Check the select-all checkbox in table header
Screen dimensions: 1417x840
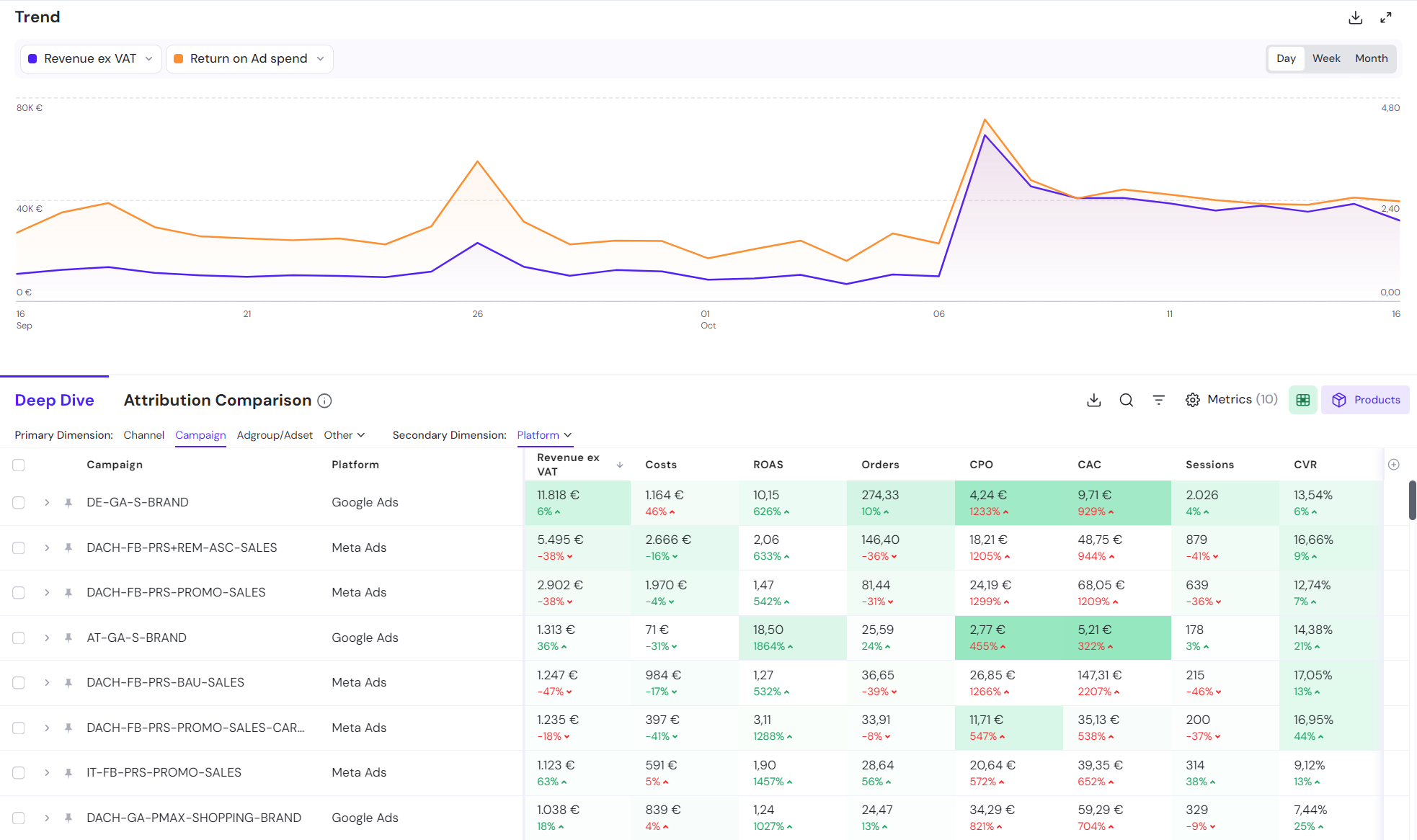[18, 465]
